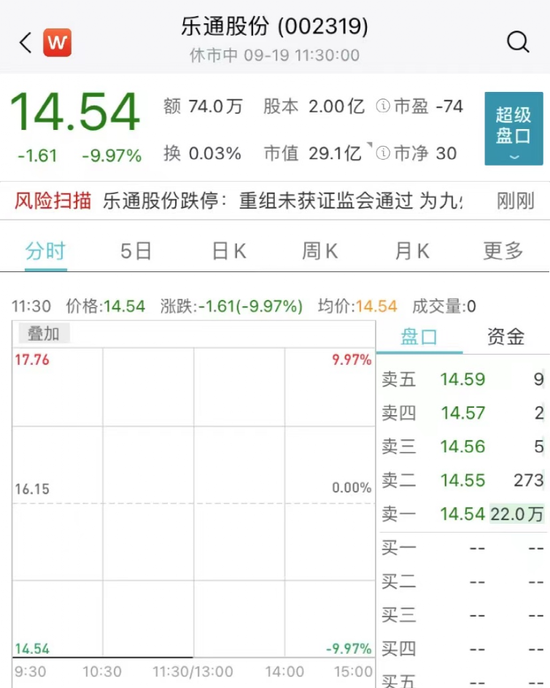This screenshot has height=688, width=550.
Task: Select the 分时 tab
Action: 46,251
